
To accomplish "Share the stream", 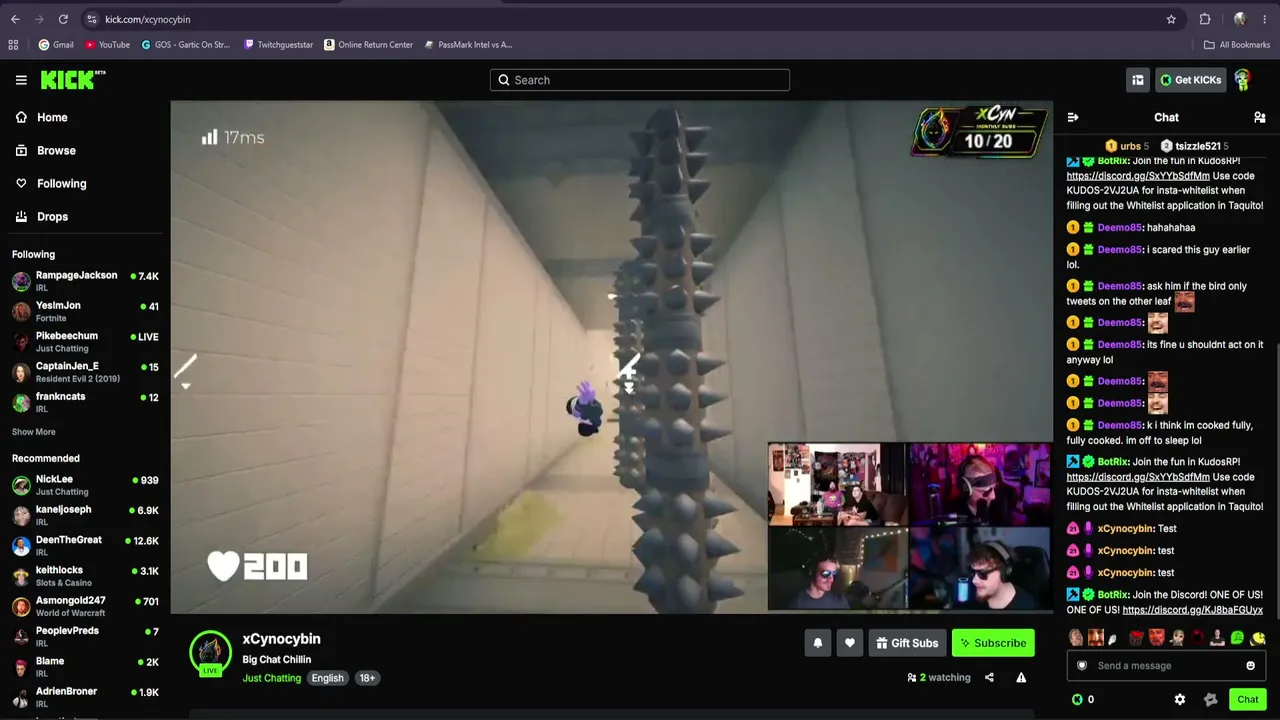I will coord(989,677).
